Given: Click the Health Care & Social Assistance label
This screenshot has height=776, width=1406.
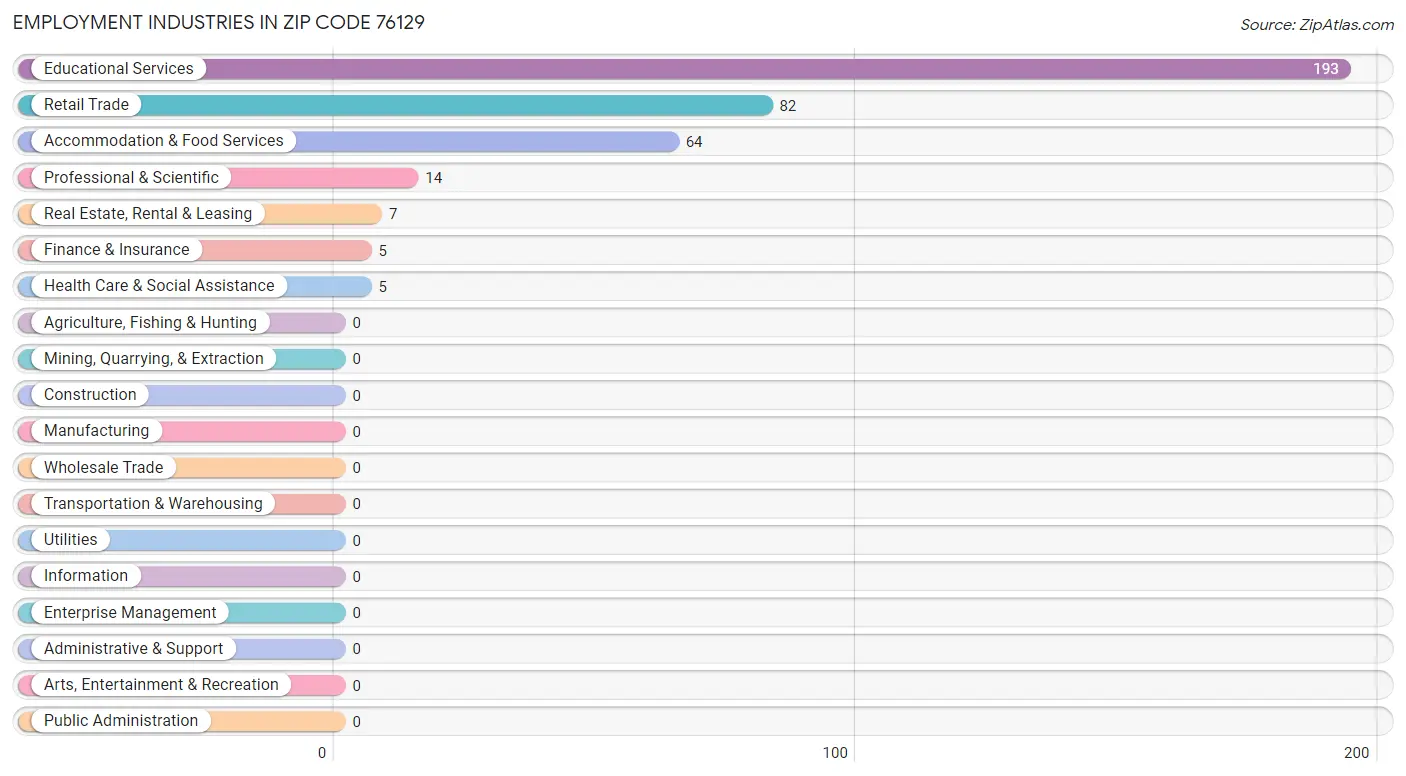Looking at the screenshot, I should pos(159,286).
